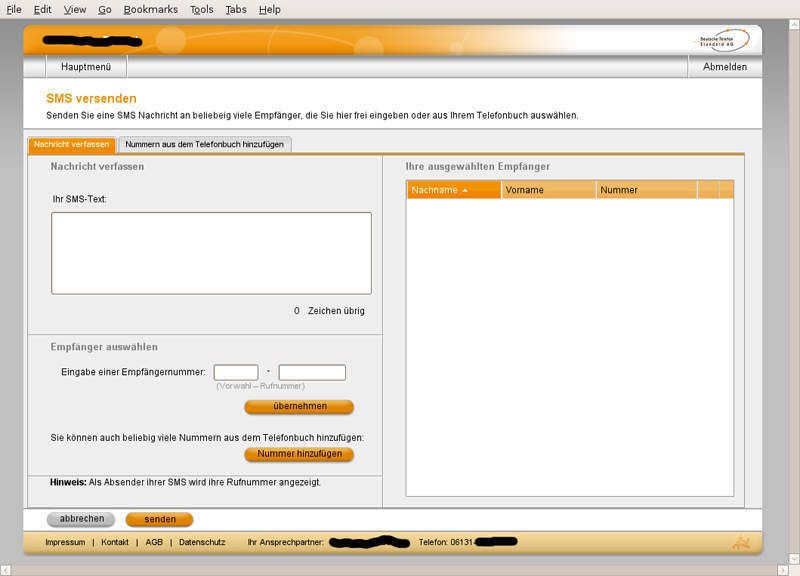Click the orange figure icon in the footer

(x=741, y=543)
